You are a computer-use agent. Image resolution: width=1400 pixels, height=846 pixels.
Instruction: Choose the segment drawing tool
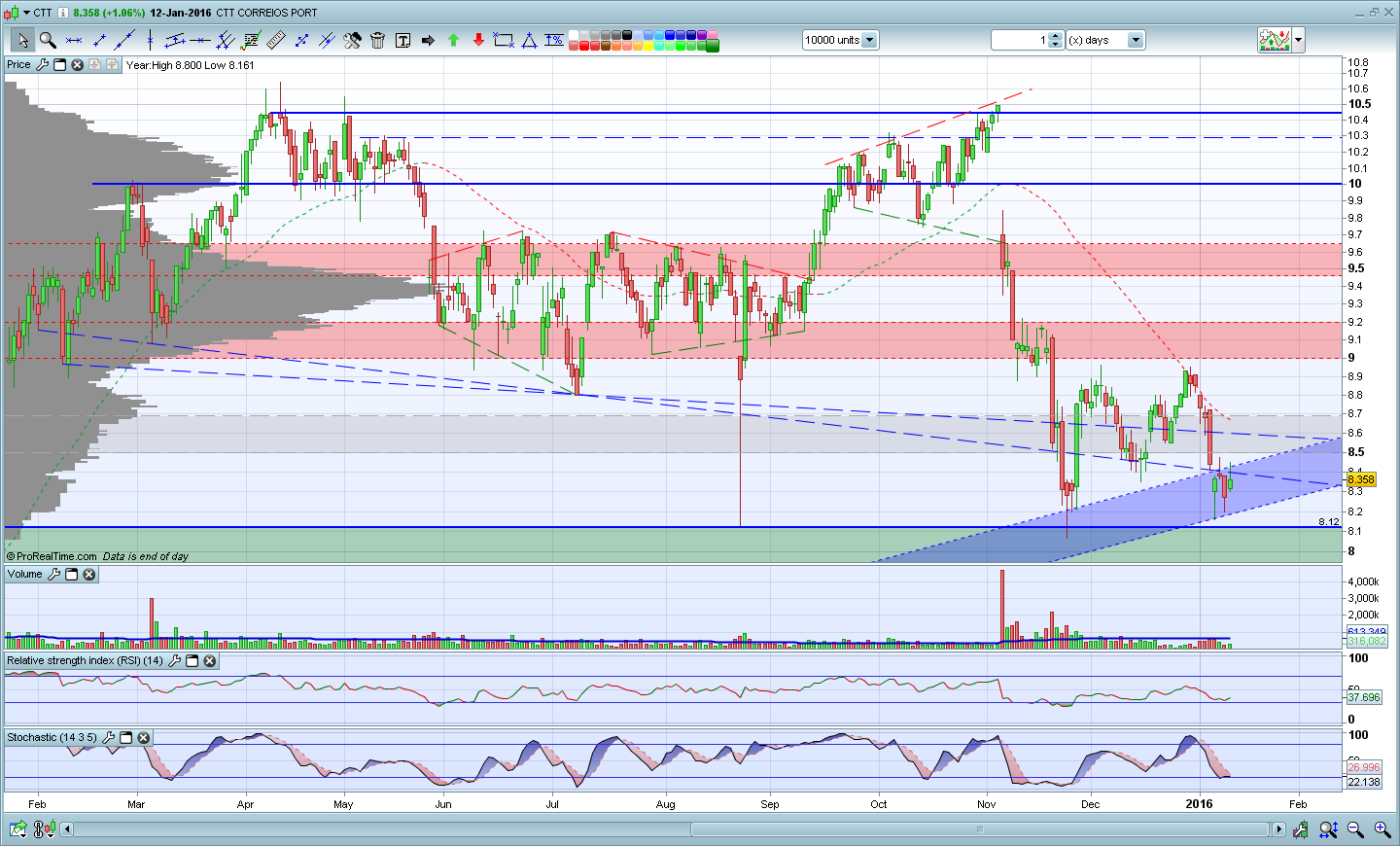point(98,40)
